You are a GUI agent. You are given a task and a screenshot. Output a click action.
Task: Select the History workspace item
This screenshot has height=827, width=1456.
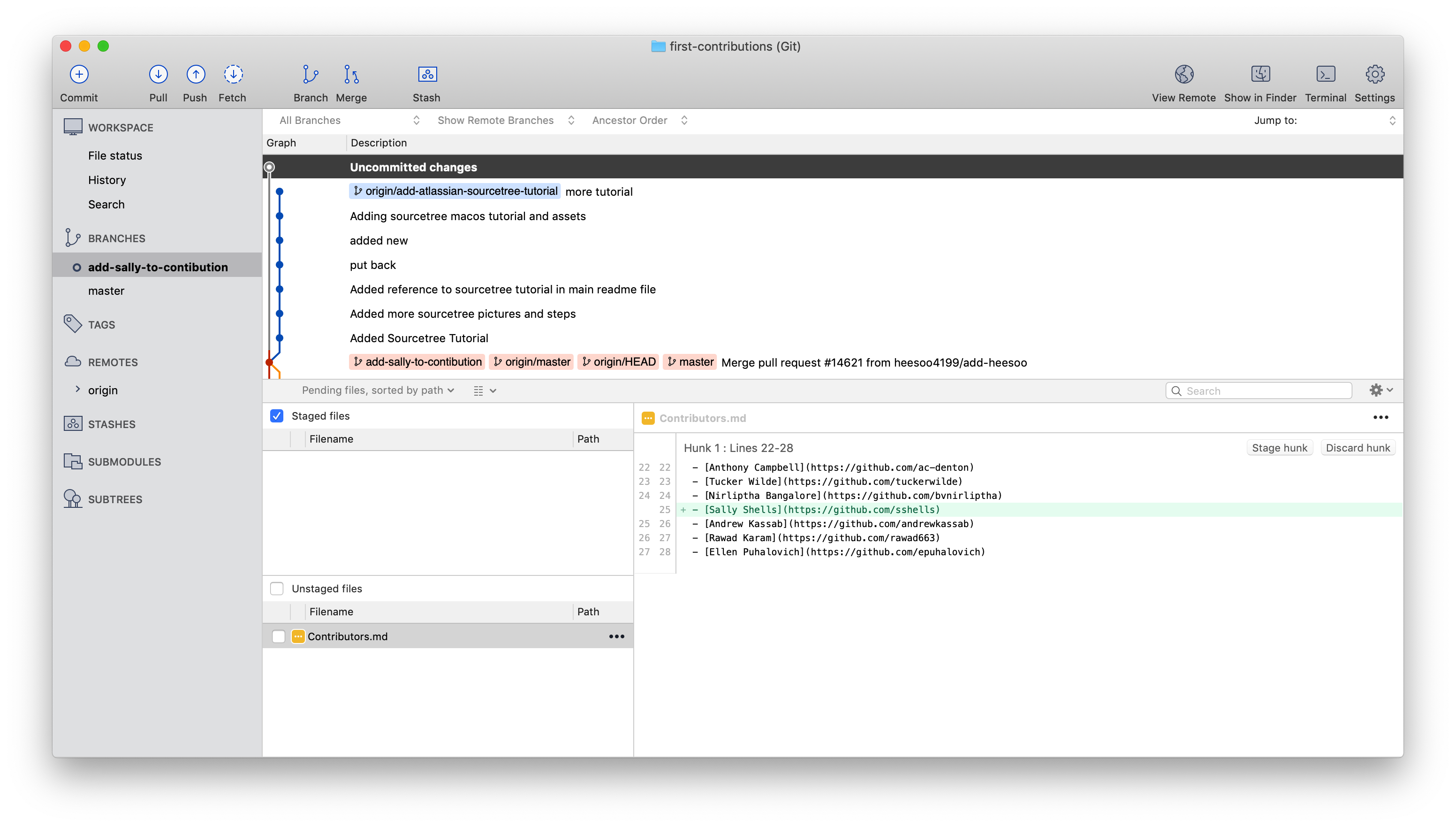tap(107, 179)
